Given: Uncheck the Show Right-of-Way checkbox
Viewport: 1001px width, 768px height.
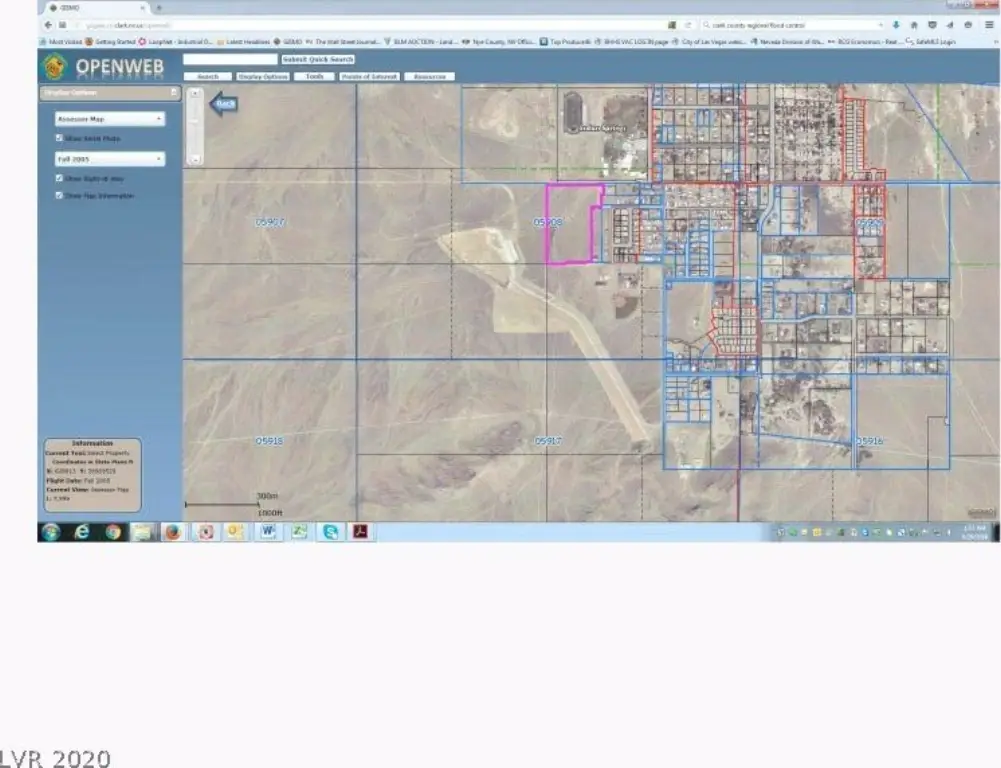Looking at the screenshot, I should pyautogui.click(x=59, y=178).
